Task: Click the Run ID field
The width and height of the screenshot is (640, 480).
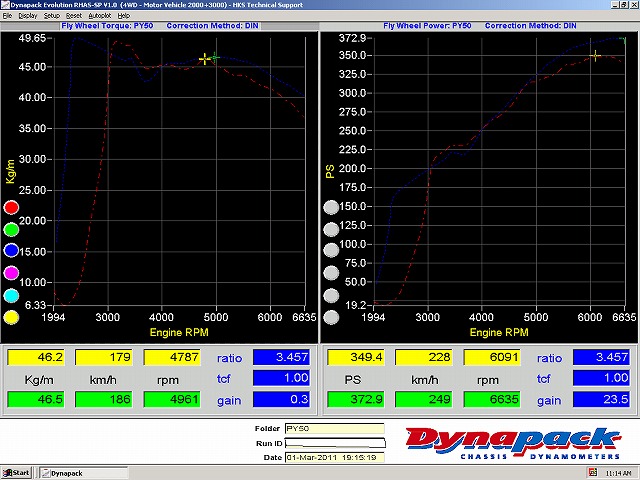Action: (x=335, y=443)
